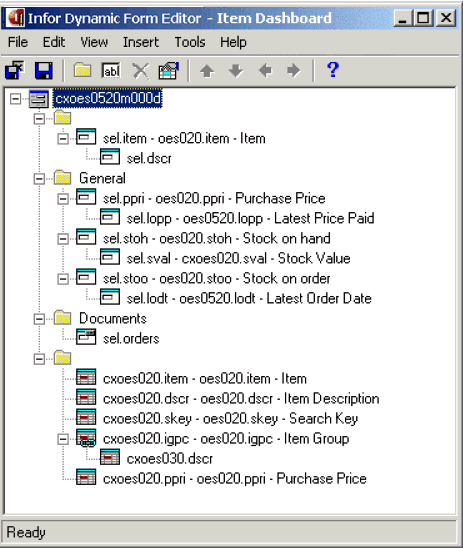Maximize the Infor Dynamic Form Editor window

[424, 18]
